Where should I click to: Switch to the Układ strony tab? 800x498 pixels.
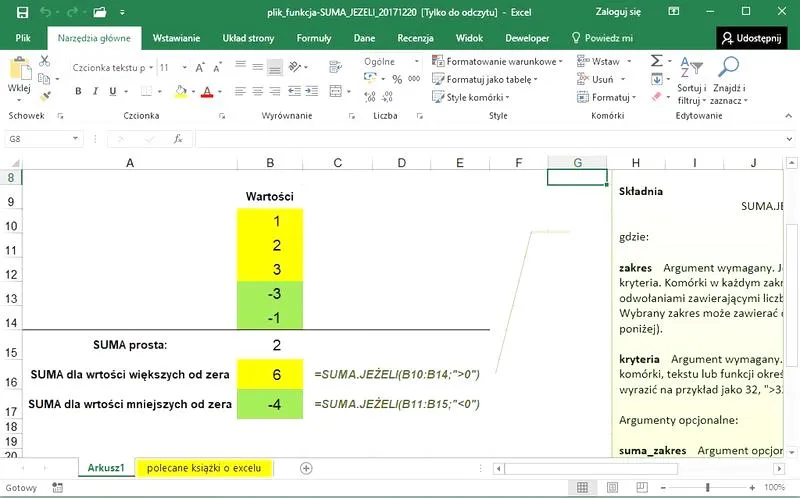coord(248,38)
